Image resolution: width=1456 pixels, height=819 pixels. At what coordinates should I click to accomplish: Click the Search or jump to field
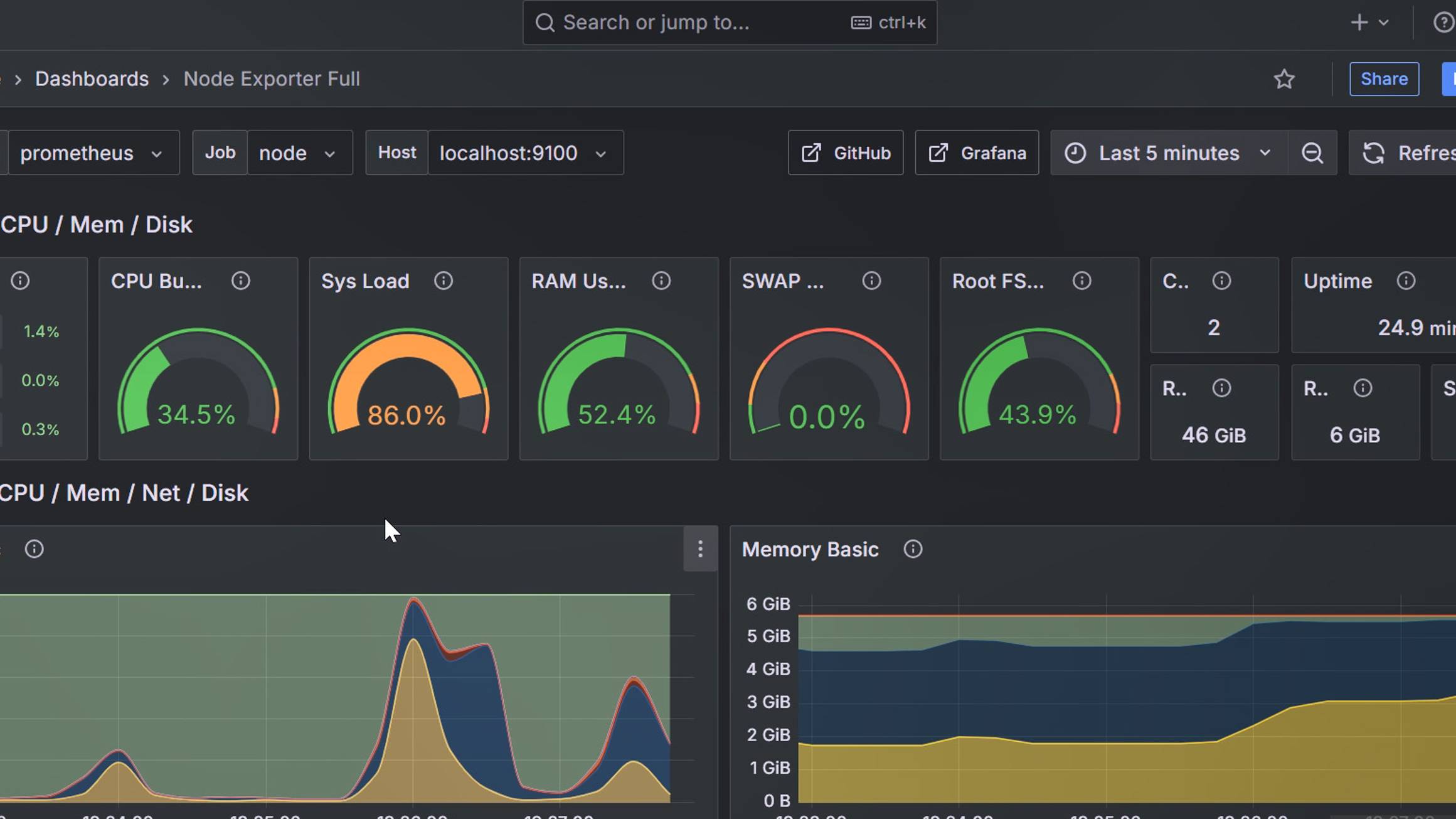click(728, 22)
